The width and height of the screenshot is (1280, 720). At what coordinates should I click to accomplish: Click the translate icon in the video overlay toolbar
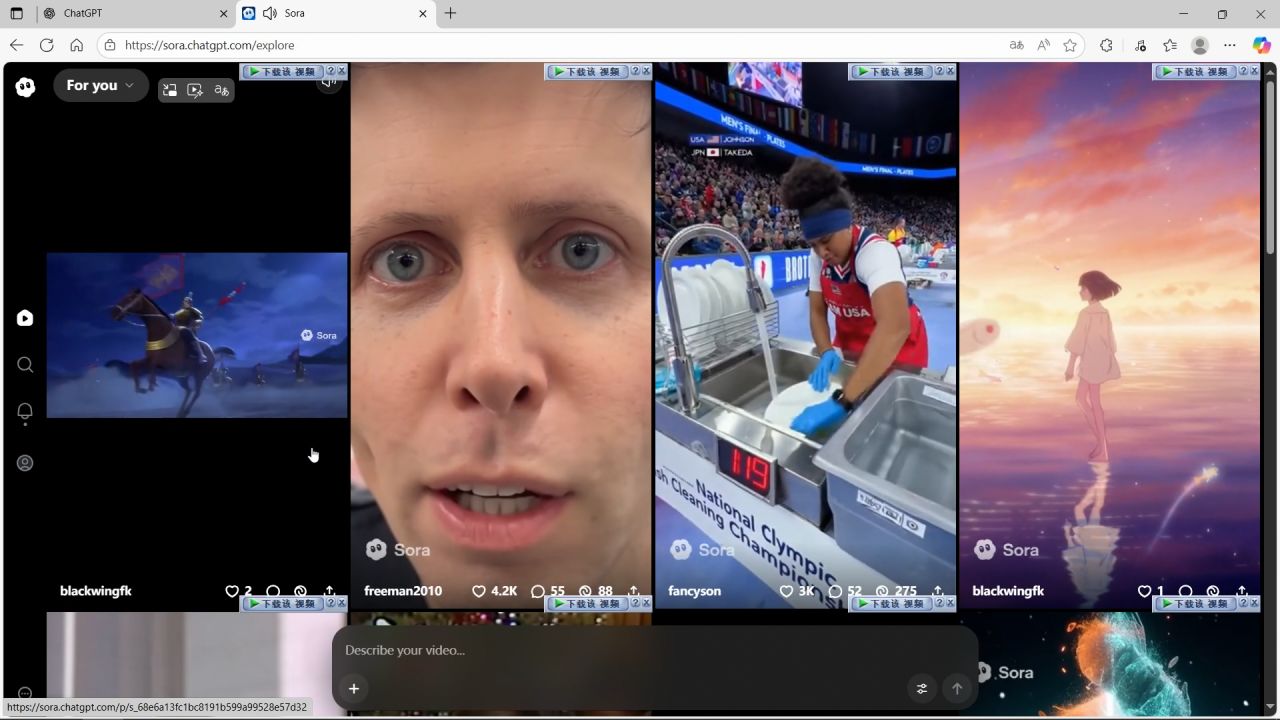click(221, 90)
